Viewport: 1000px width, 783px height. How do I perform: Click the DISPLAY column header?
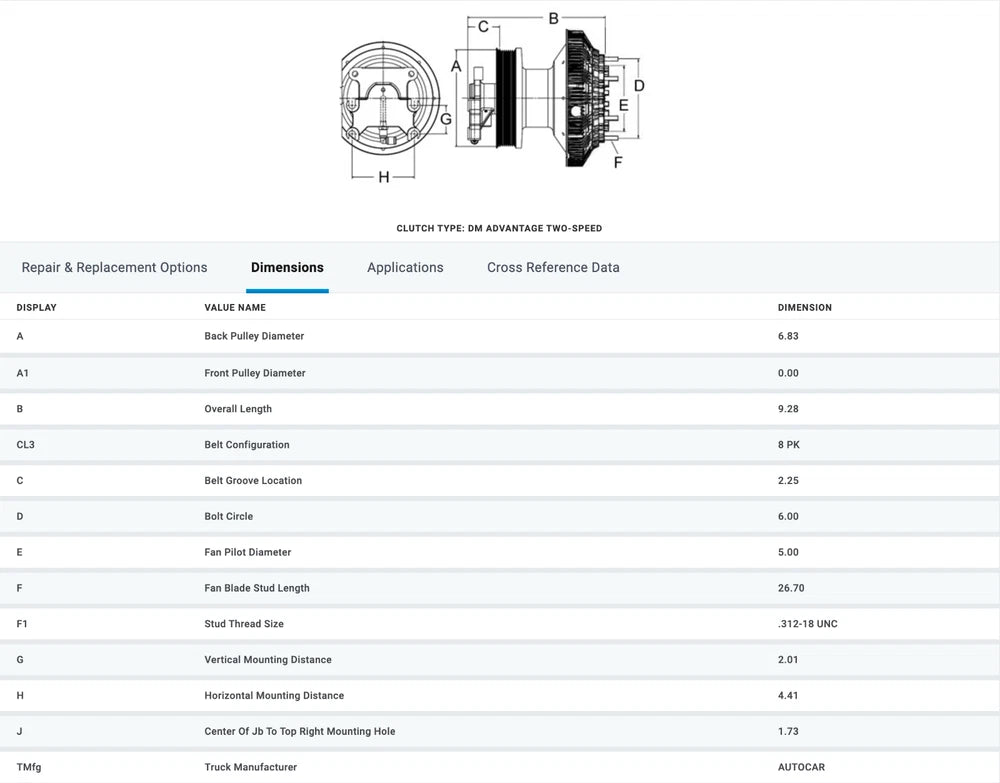point(37,307)
